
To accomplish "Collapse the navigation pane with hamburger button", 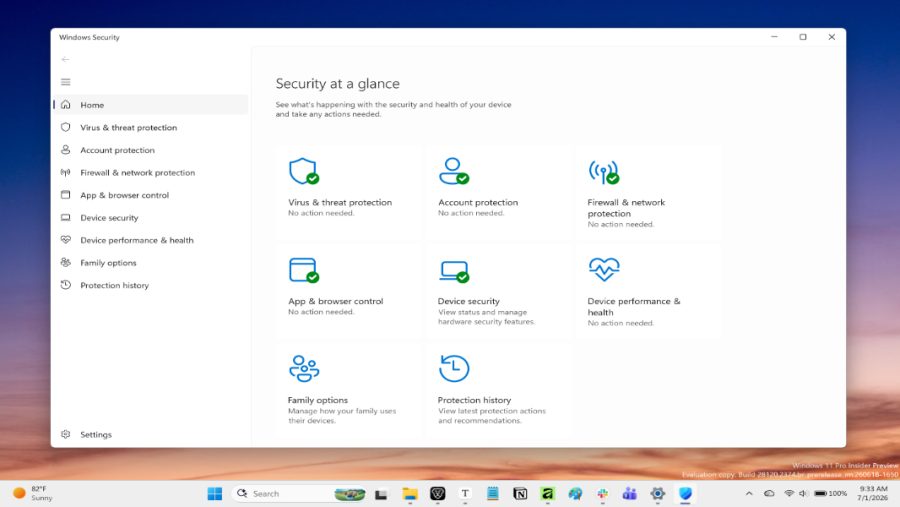I will point(65,82).
